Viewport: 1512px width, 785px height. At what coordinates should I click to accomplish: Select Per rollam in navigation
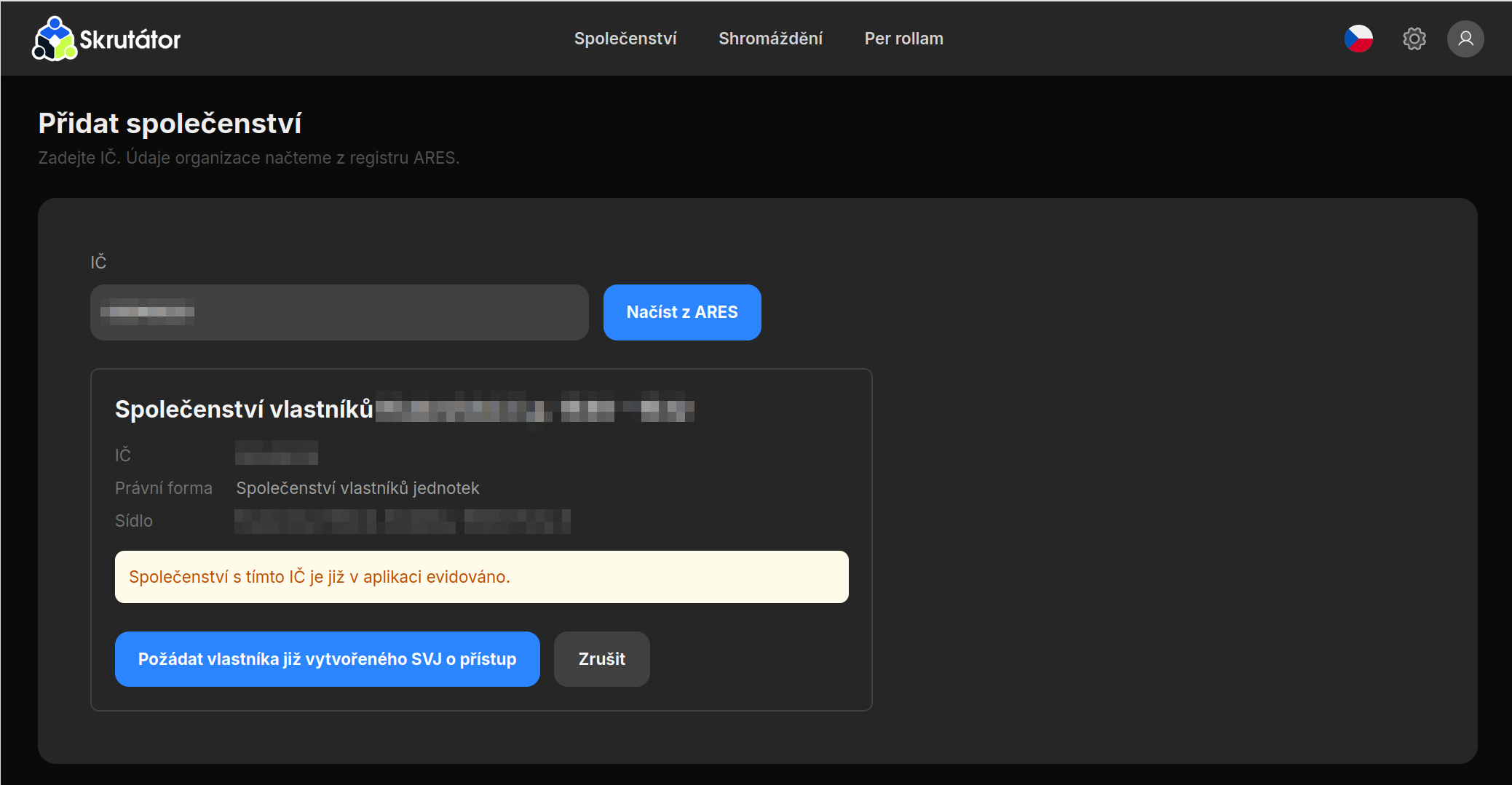(903, 39)
